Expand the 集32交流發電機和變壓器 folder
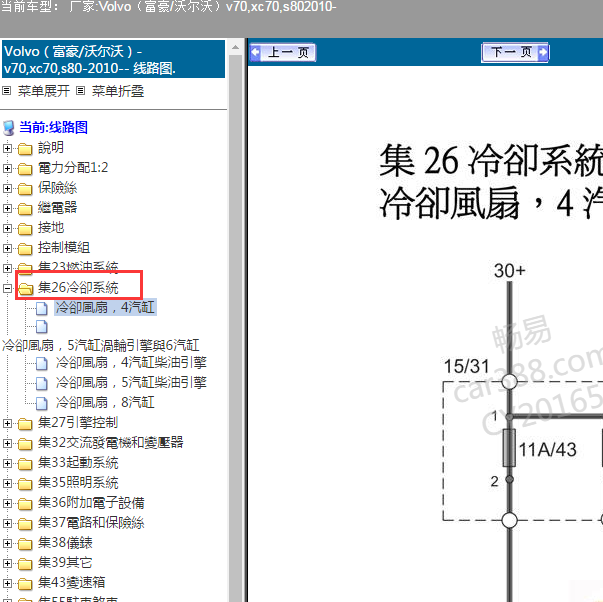This screenshot has width=603, height=602. click(7, 443)
